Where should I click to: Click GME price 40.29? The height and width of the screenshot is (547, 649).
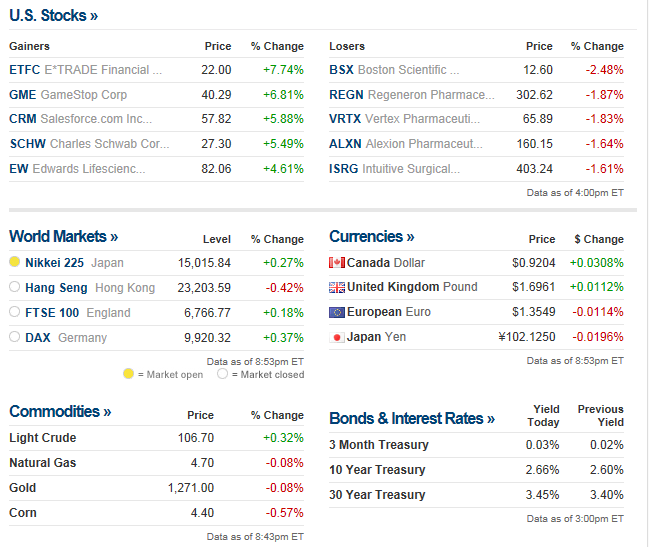[x=216, y=95]
